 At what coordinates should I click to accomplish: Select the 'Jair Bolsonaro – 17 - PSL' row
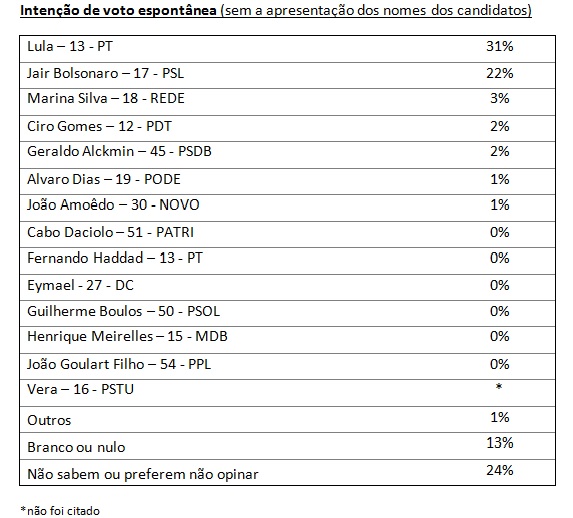(287, 75)
